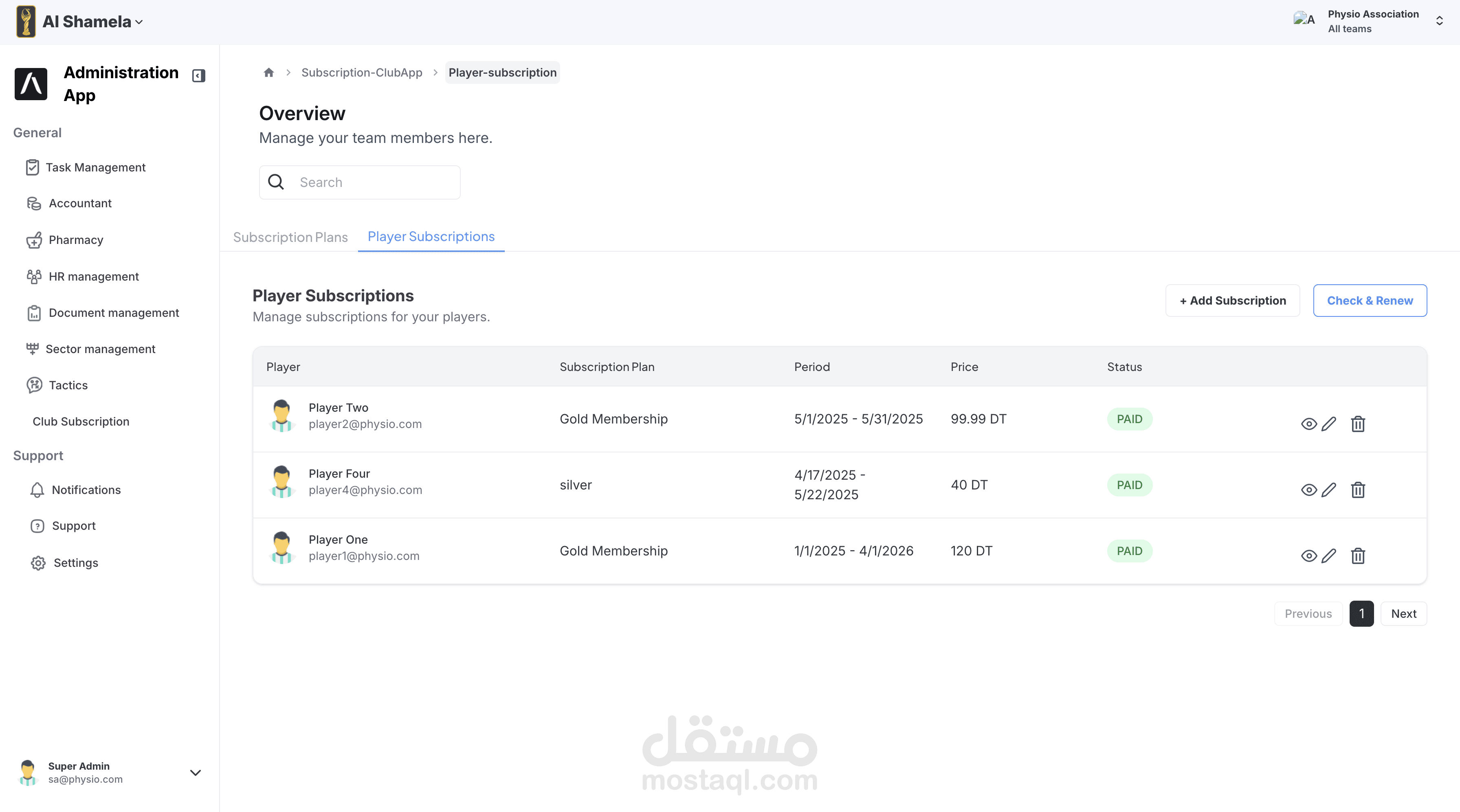Click the Sector management icon
Image resolution: width=1460 pixels, height=812 pixels.
(x=32, y=349)
